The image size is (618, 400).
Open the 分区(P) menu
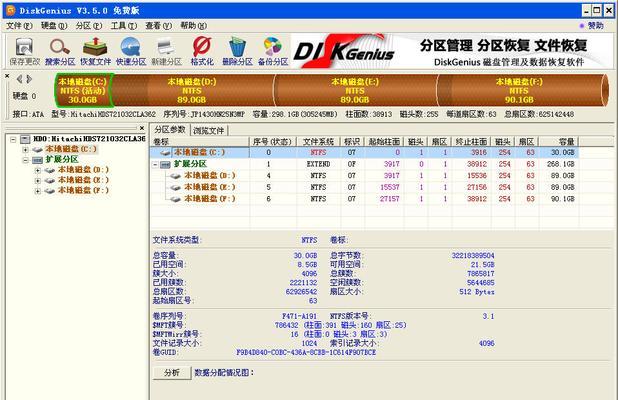click(89, 26)
